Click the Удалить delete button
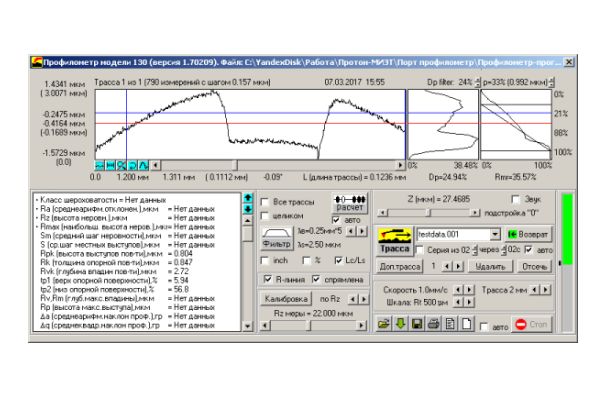Image resolution: width=600 pixels, height=400 pixels. (490, 266)
